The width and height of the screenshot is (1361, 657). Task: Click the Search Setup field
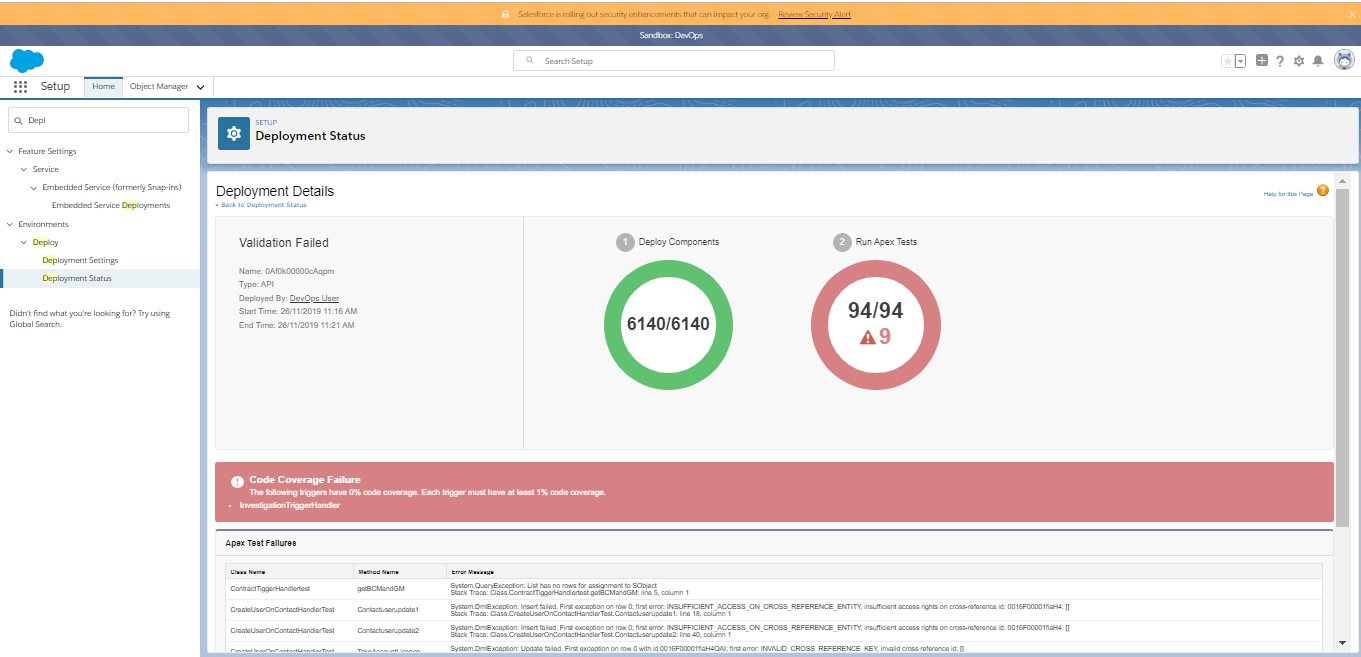(x=674, y=61)
